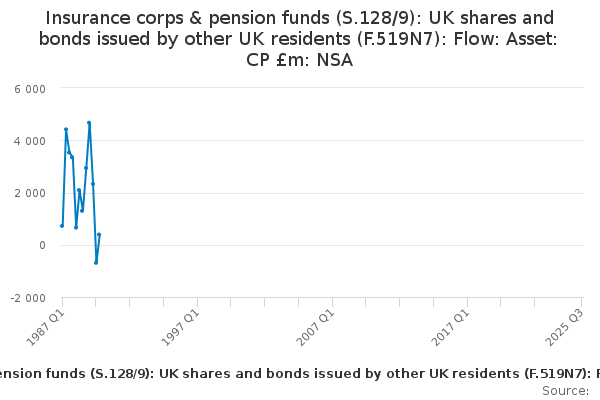Click the x-axis tick mark under 2025 Q3

(582, 302)
